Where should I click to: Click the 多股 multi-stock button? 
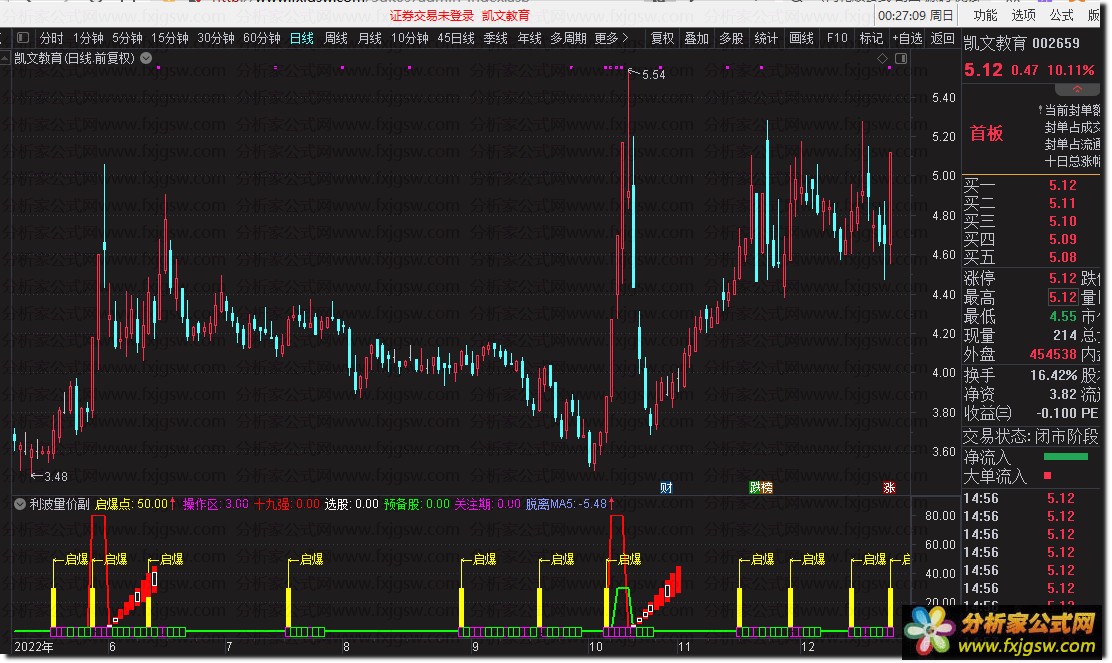(730, 38)
